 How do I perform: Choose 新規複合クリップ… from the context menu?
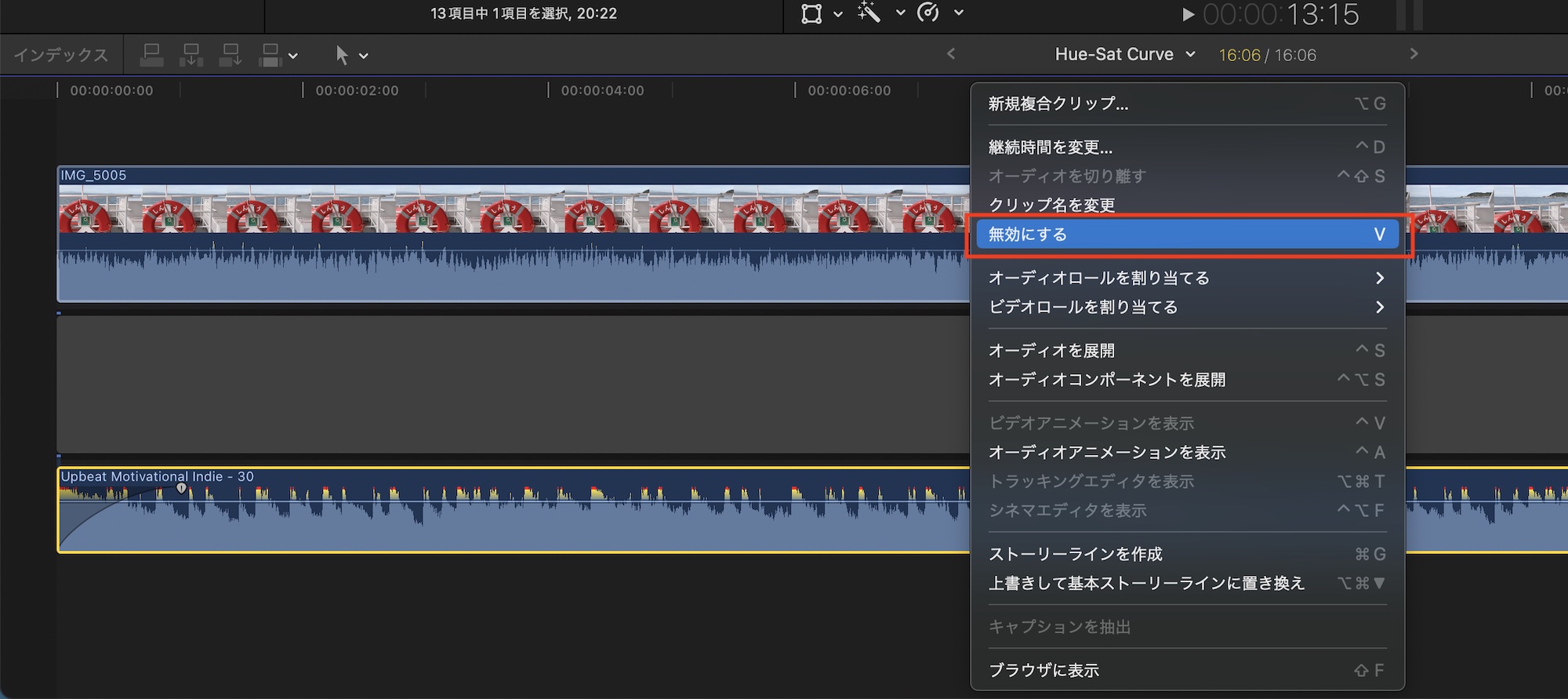[1187, 104]
